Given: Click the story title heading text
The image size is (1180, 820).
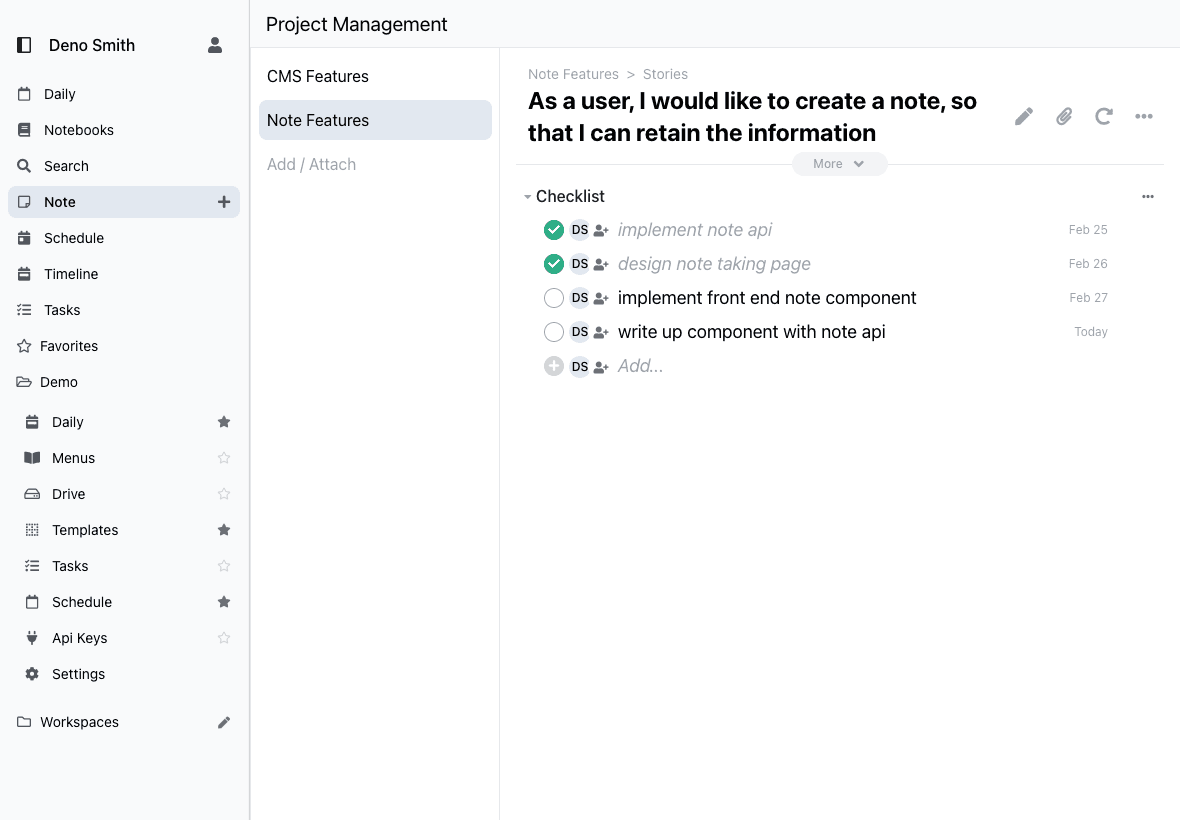Looking at the screenshot, I should click(x=753, y=117).
